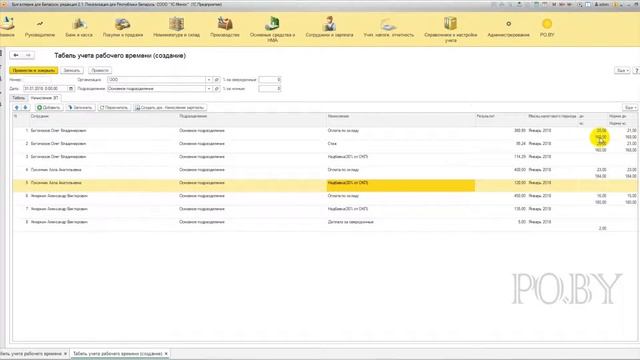Switch to the first Табель учета рабочего времени window tab
This screenshot has width=640, height=360.
click(31, 353)
